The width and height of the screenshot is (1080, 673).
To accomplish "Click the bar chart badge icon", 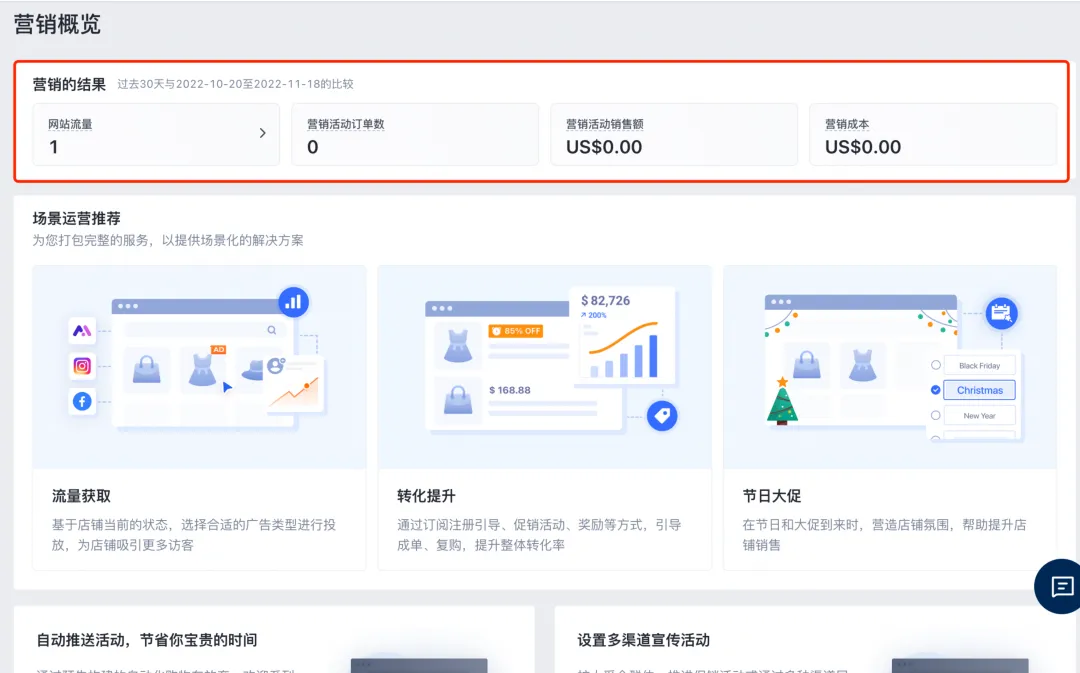I will [x=293, y=302].
